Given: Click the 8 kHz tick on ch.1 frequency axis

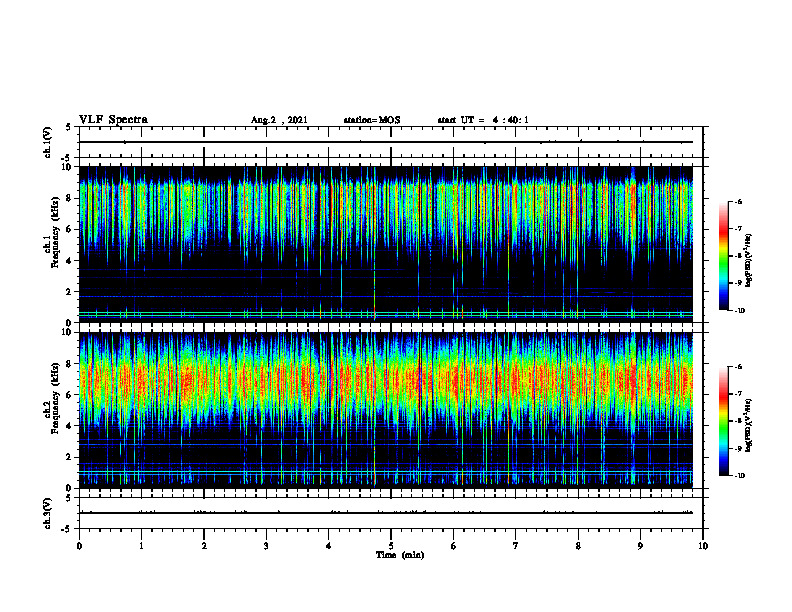Looking at the screenshot, I should click(x=70, y=198).
